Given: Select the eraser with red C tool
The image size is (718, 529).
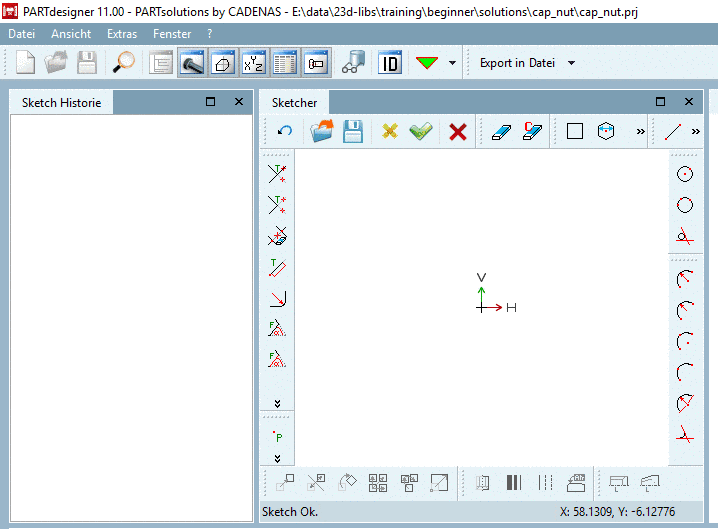Looking at the screenshot, I should tap(532, 131).
